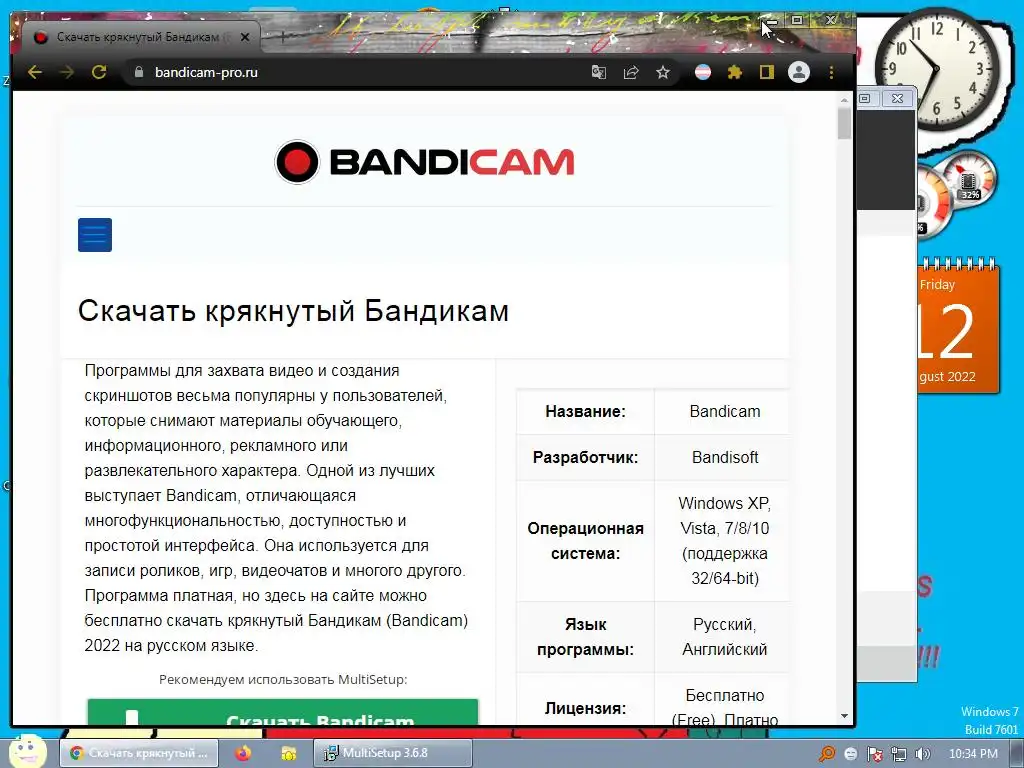Reload the bandicam-pro.ru page

point(99,72)
